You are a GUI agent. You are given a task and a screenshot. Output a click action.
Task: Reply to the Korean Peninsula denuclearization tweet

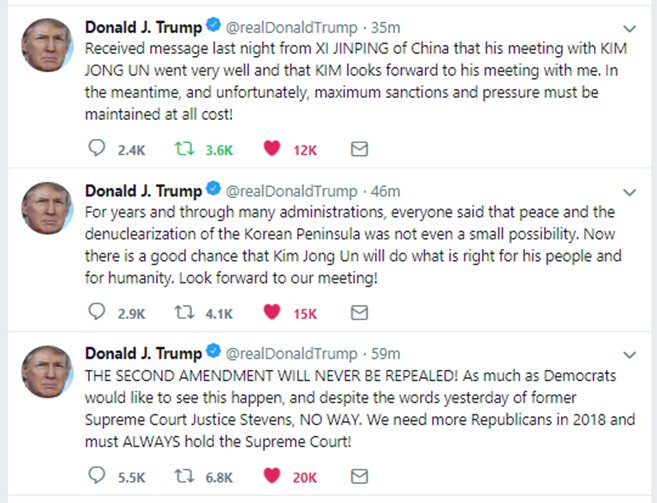tap(97, 312)
